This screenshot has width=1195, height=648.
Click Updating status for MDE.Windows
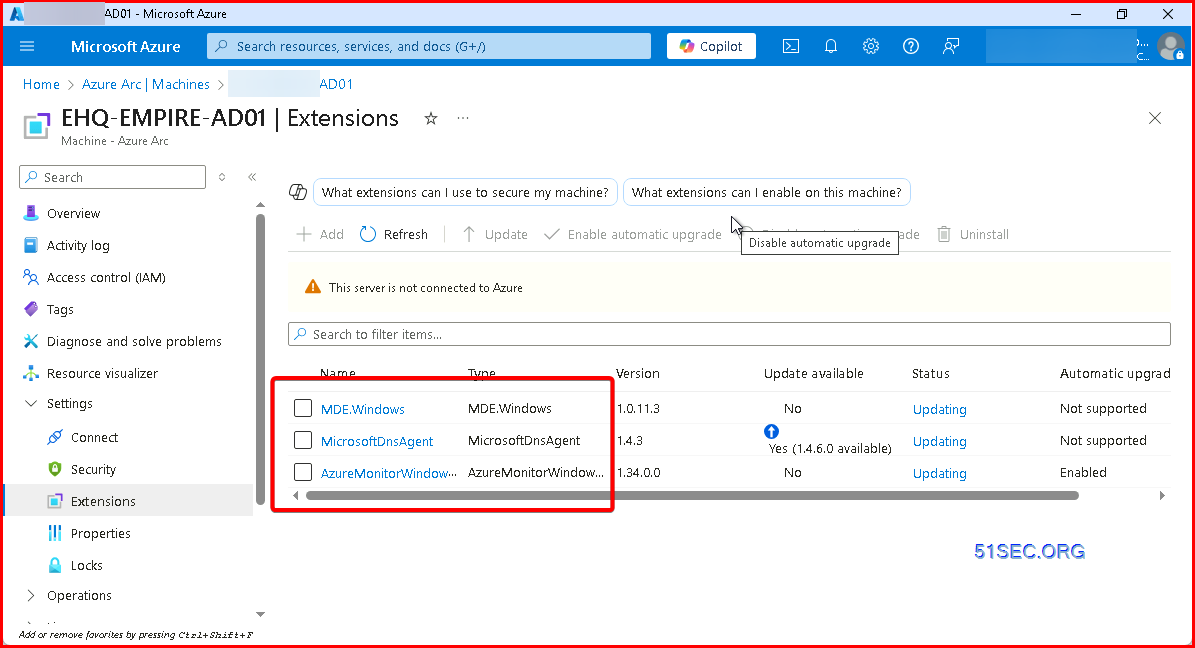[940, 409]
